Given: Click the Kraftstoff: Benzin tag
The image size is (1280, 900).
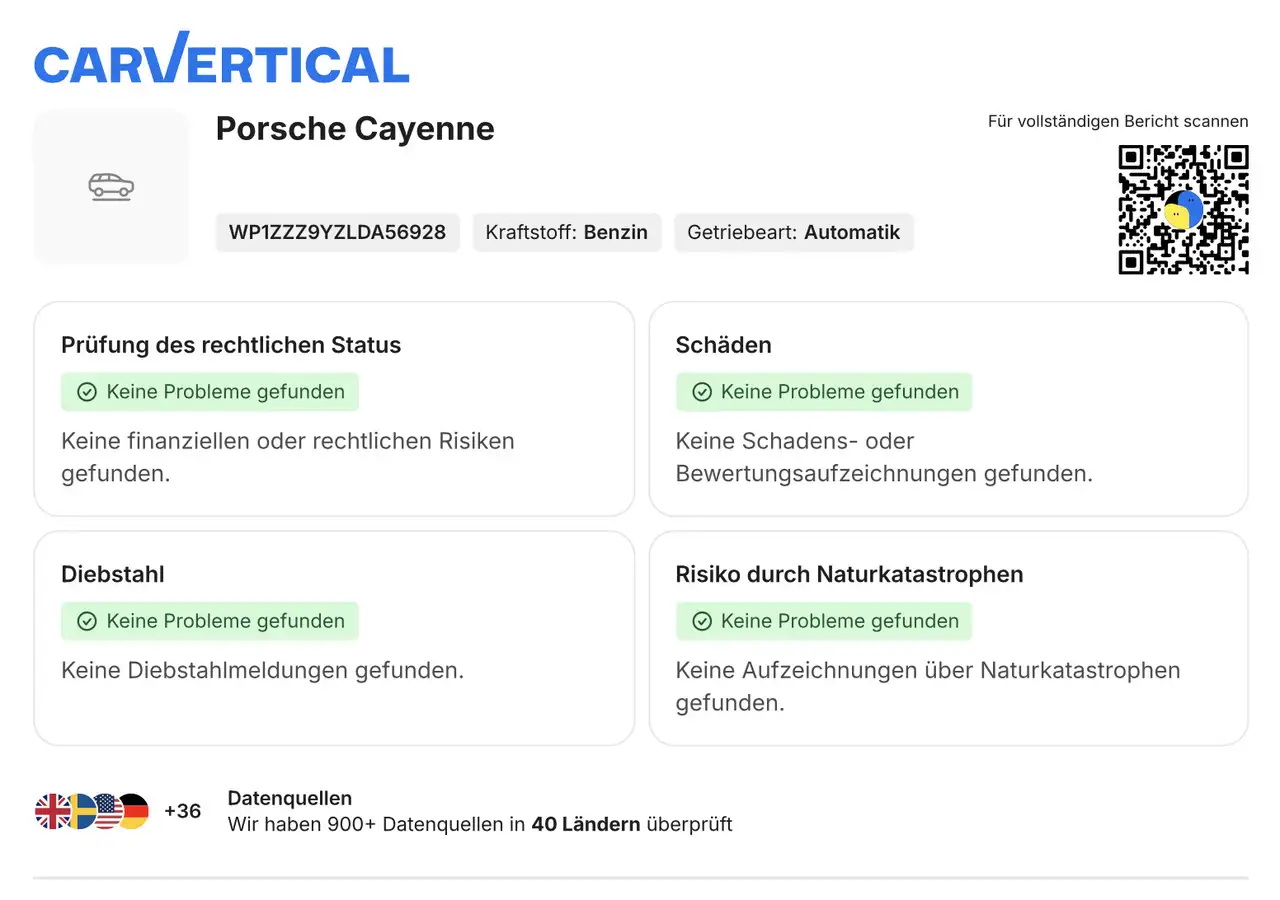Looking at the screenshot, I should pos(566,232).
